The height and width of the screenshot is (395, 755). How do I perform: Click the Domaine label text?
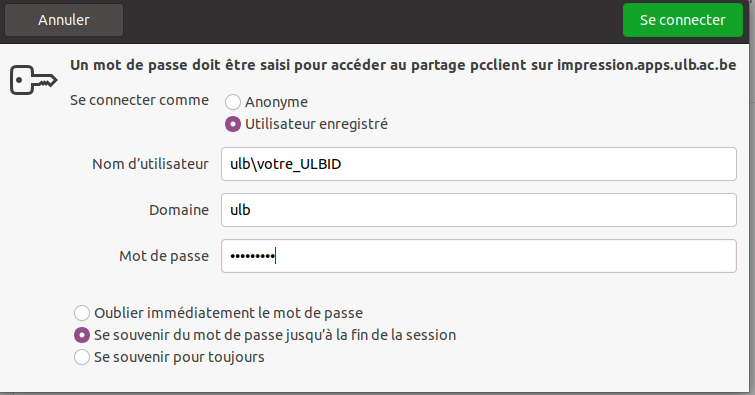[x=179, y=210]
